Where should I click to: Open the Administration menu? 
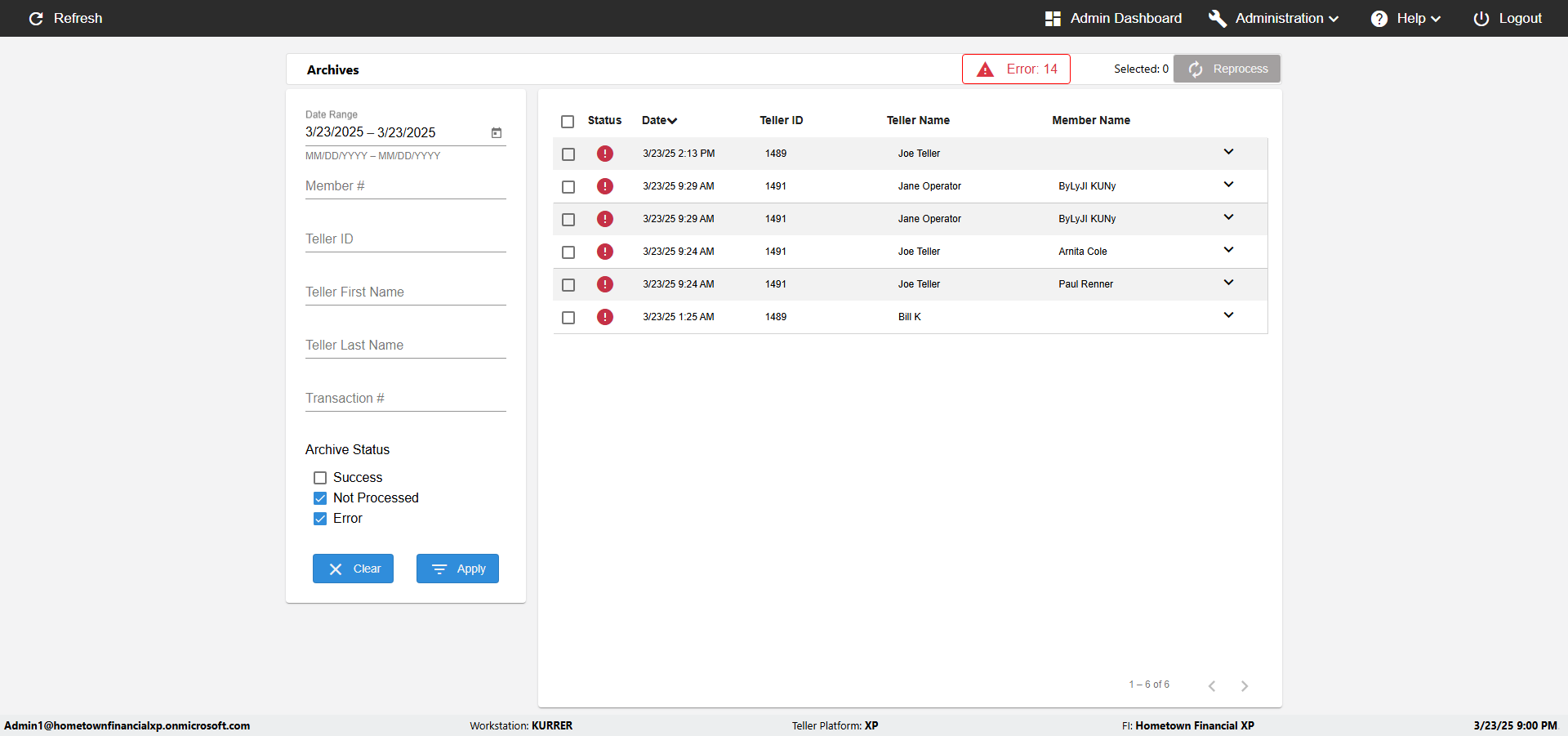click(1273, 18)
